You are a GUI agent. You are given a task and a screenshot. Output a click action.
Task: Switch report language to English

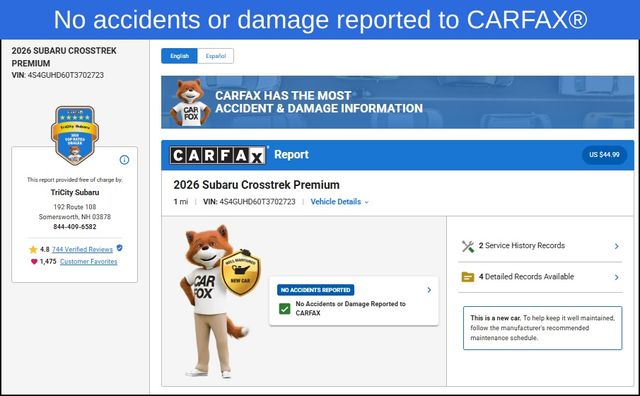tap(179, 56)
